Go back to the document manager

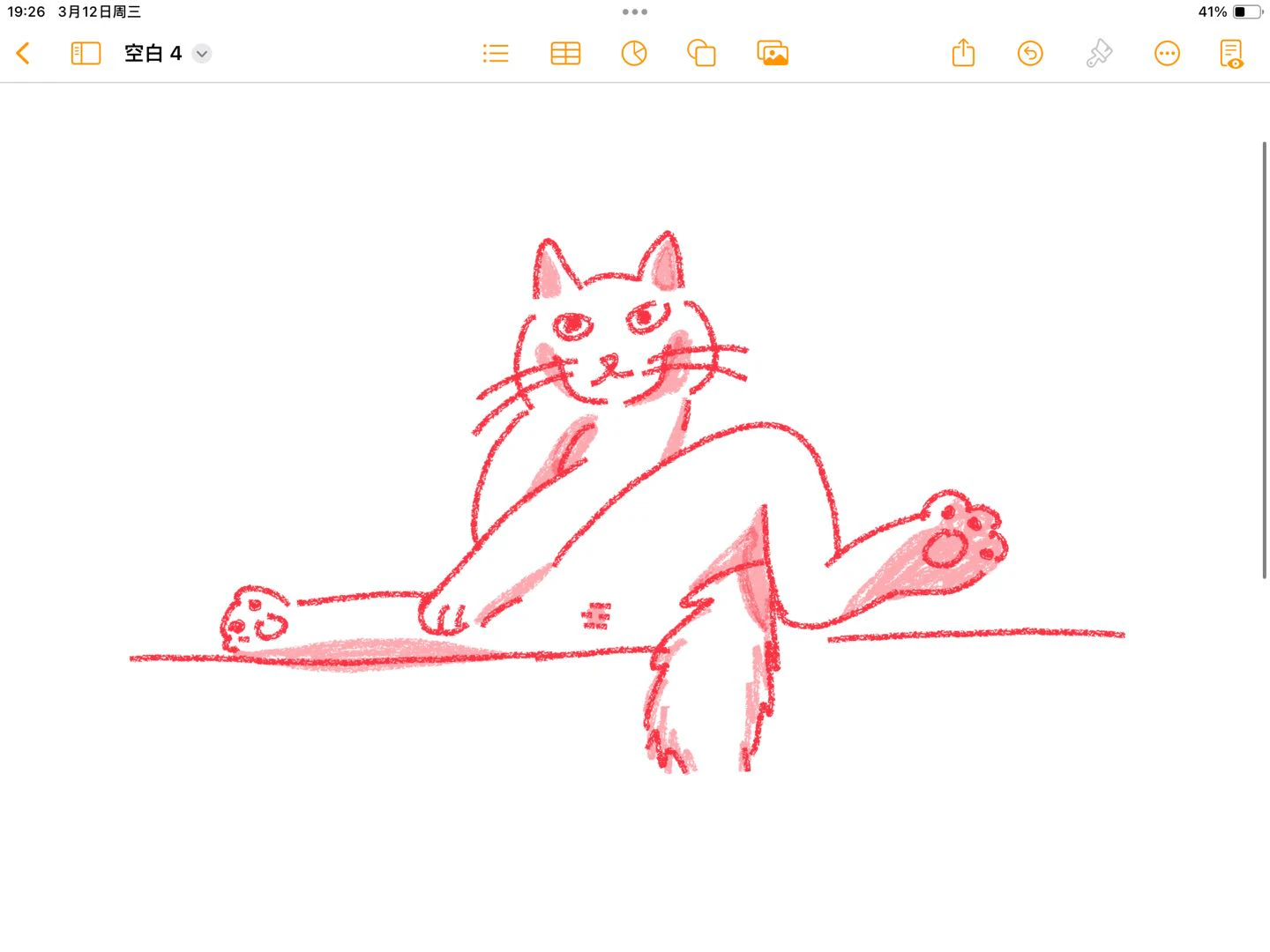tap(24, 54)
